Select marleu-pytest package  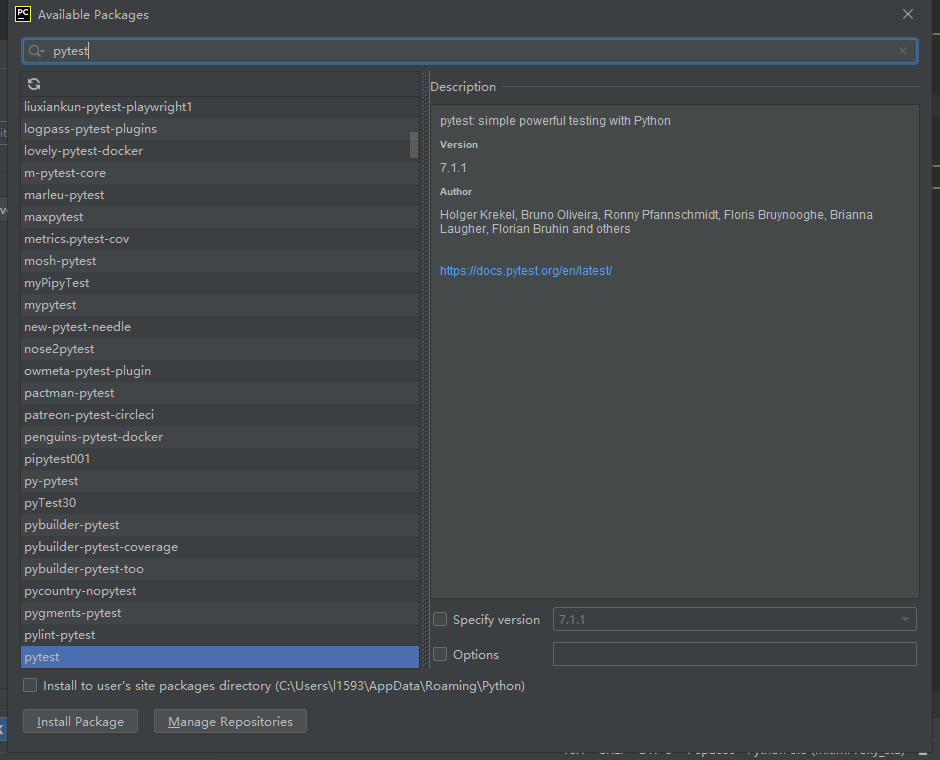[220, 195]
